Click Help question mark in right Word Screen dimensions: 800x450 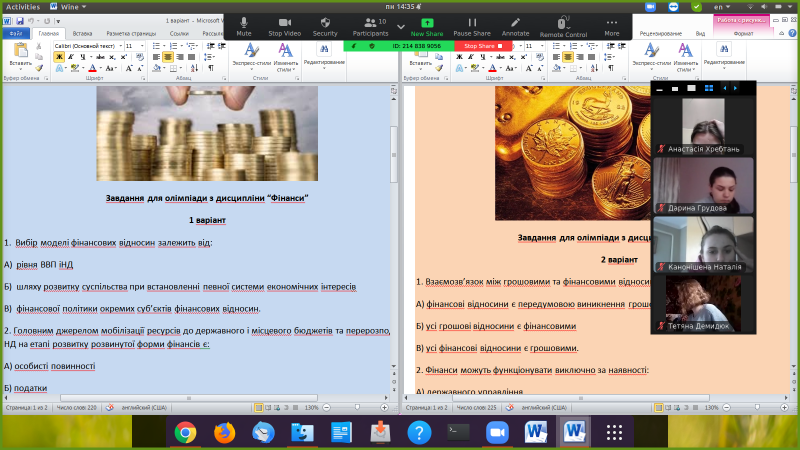(x=792, y=33)
